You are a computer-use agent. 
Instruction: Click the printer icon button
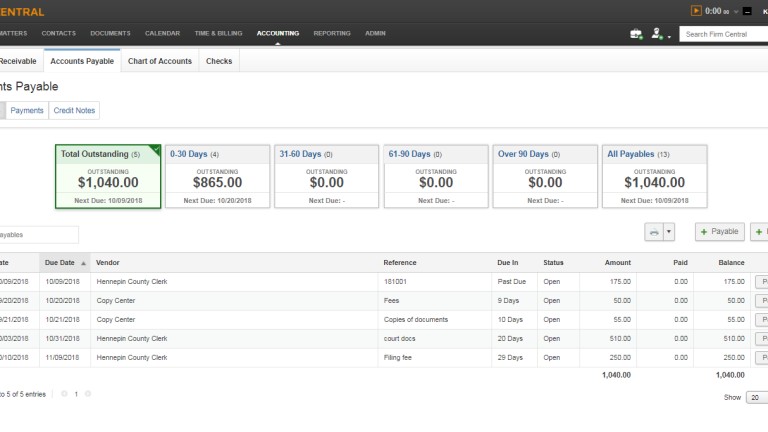point(654,231)
